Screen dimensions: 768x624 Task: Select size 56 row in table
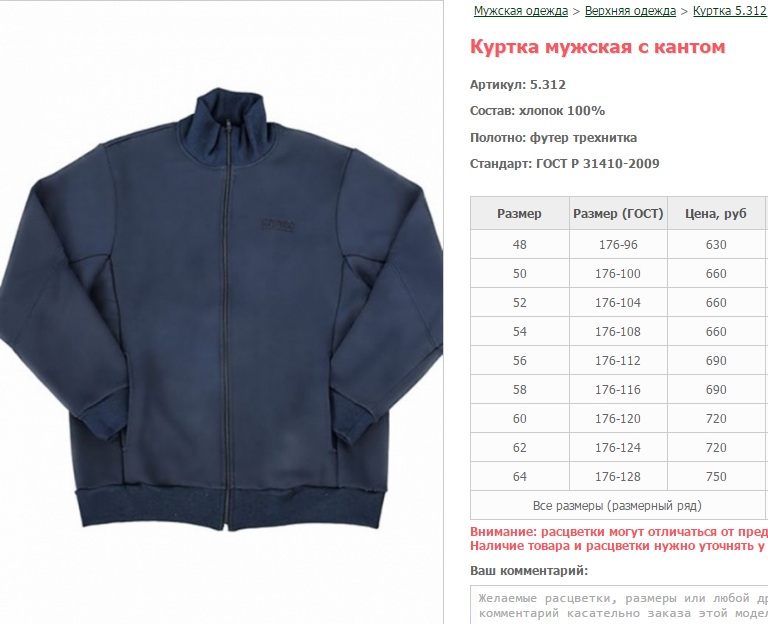point(619,360)
